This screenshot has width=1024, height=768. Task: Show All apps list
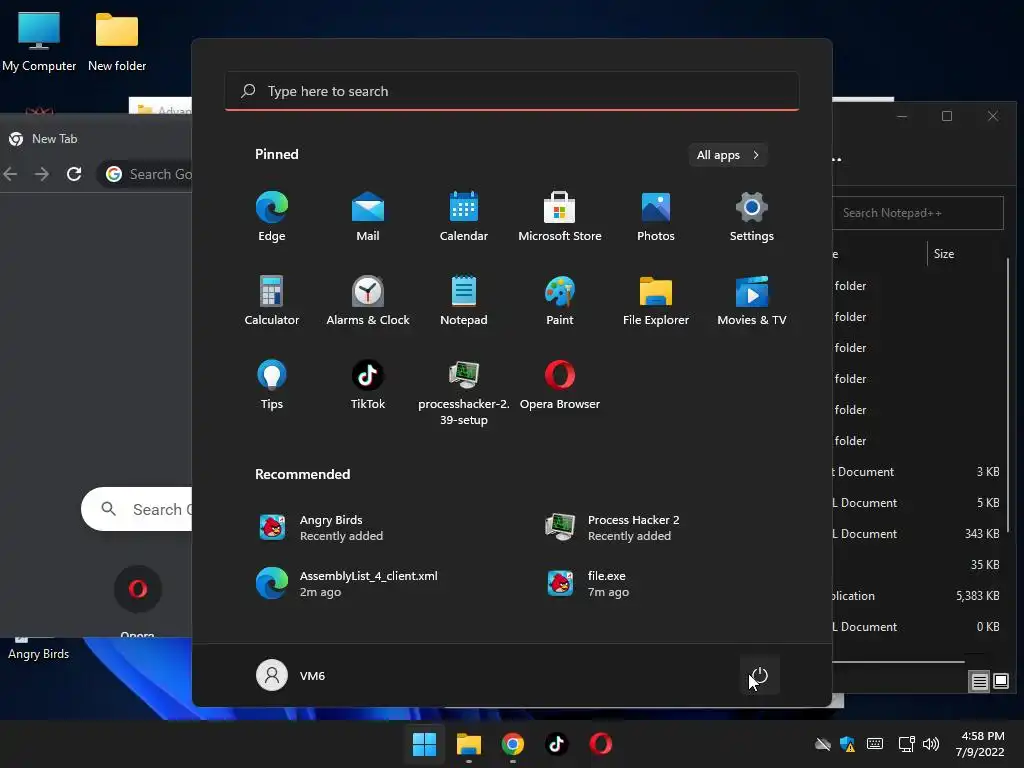coord(728,155)
